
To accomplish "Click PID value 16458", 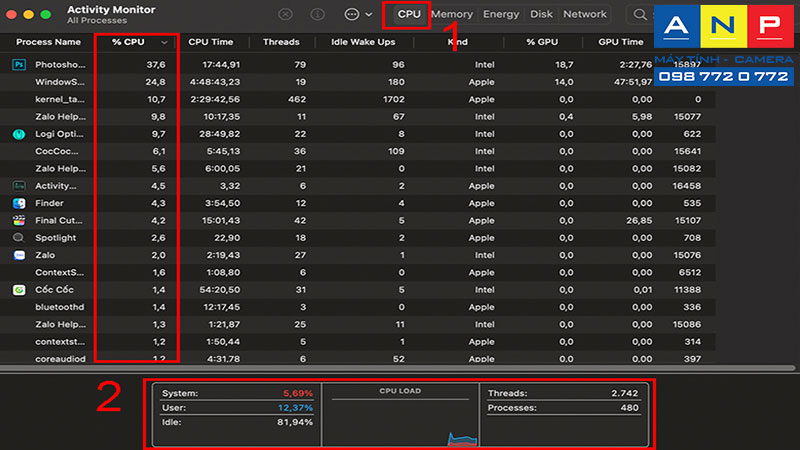I will tap(686, 186).
